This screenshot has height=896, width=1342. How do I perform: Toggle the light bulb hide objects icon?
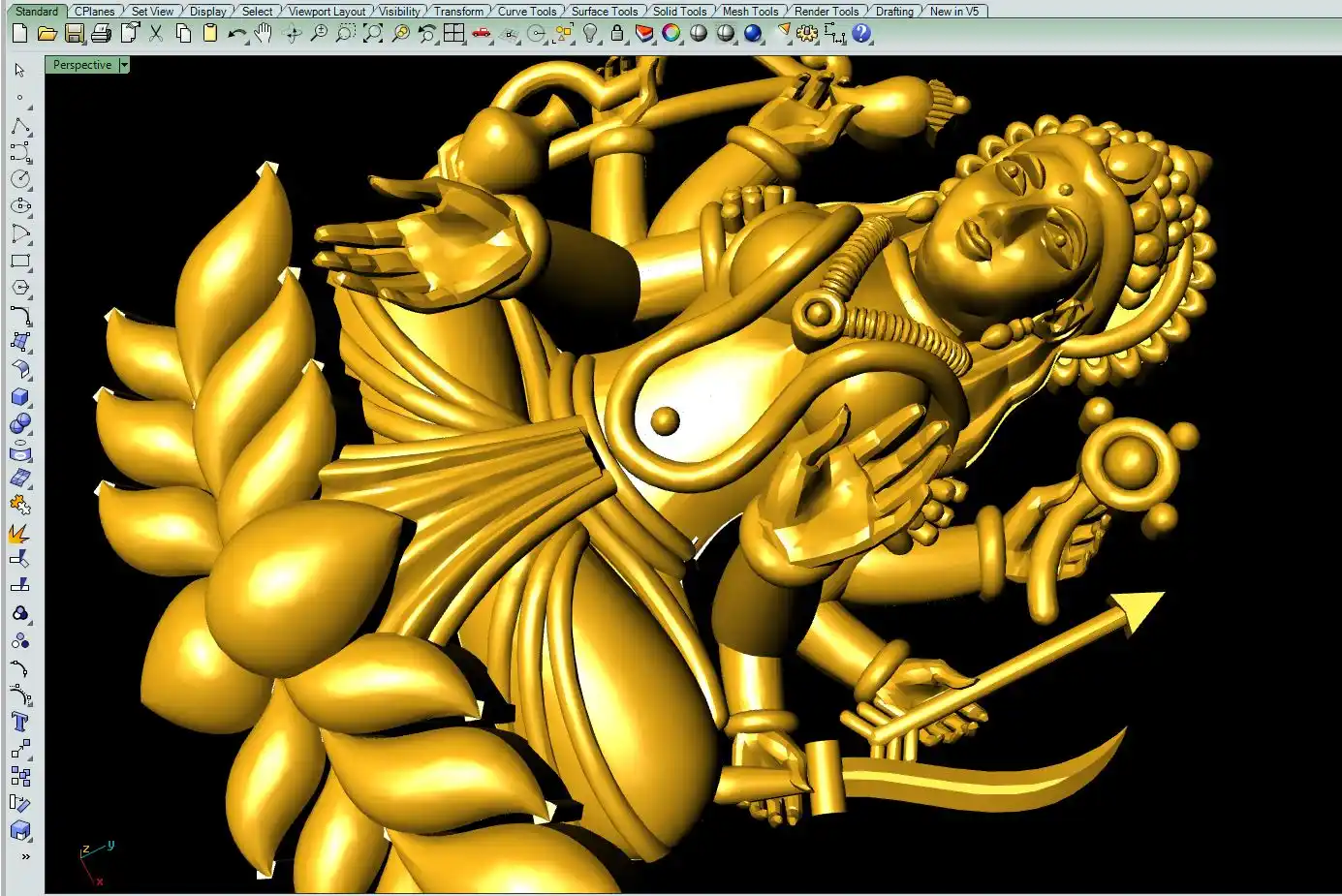tap(590, 34)
